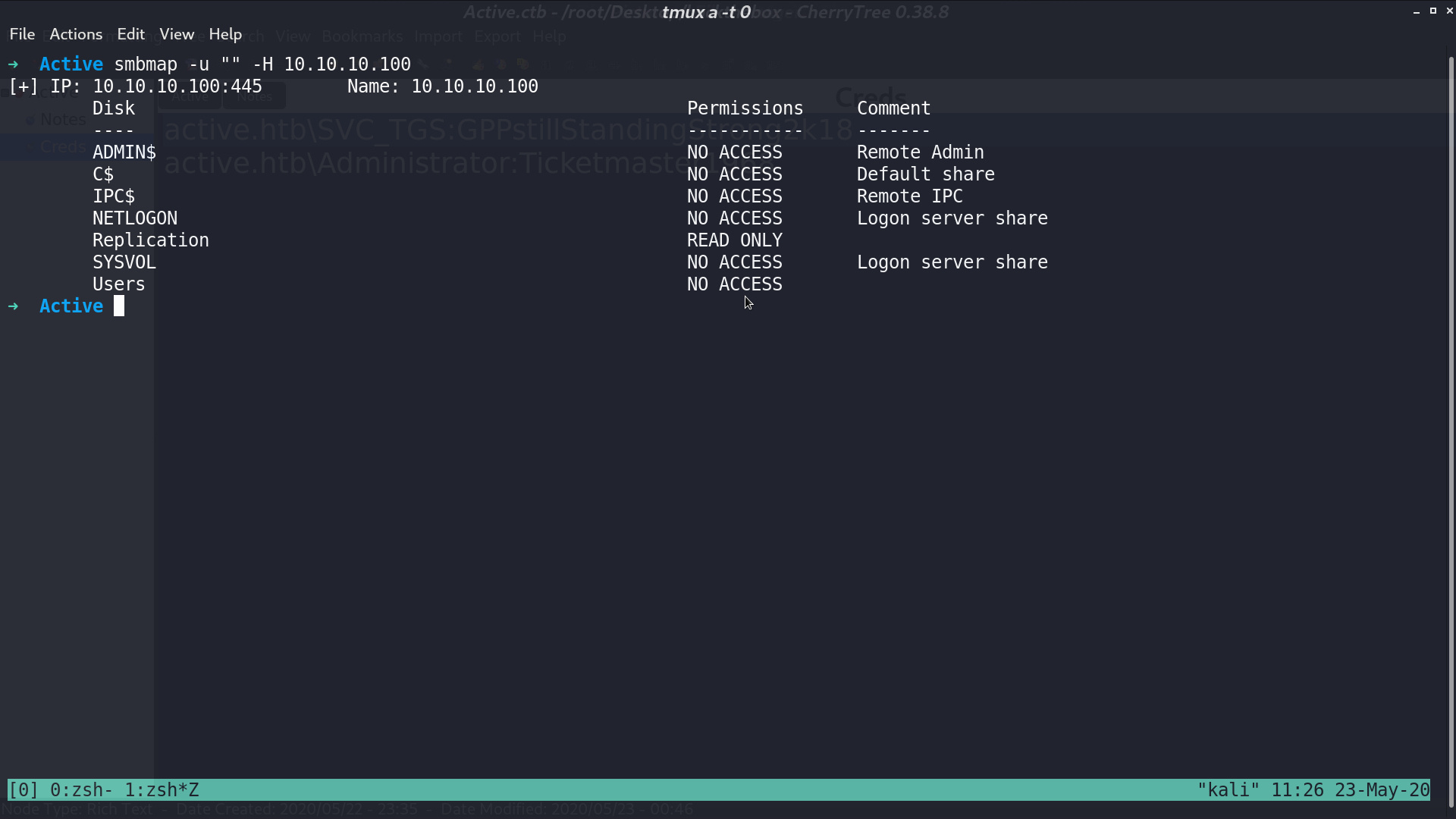
Task: Open the Actions menu
Action: click(x=76, y=34)
